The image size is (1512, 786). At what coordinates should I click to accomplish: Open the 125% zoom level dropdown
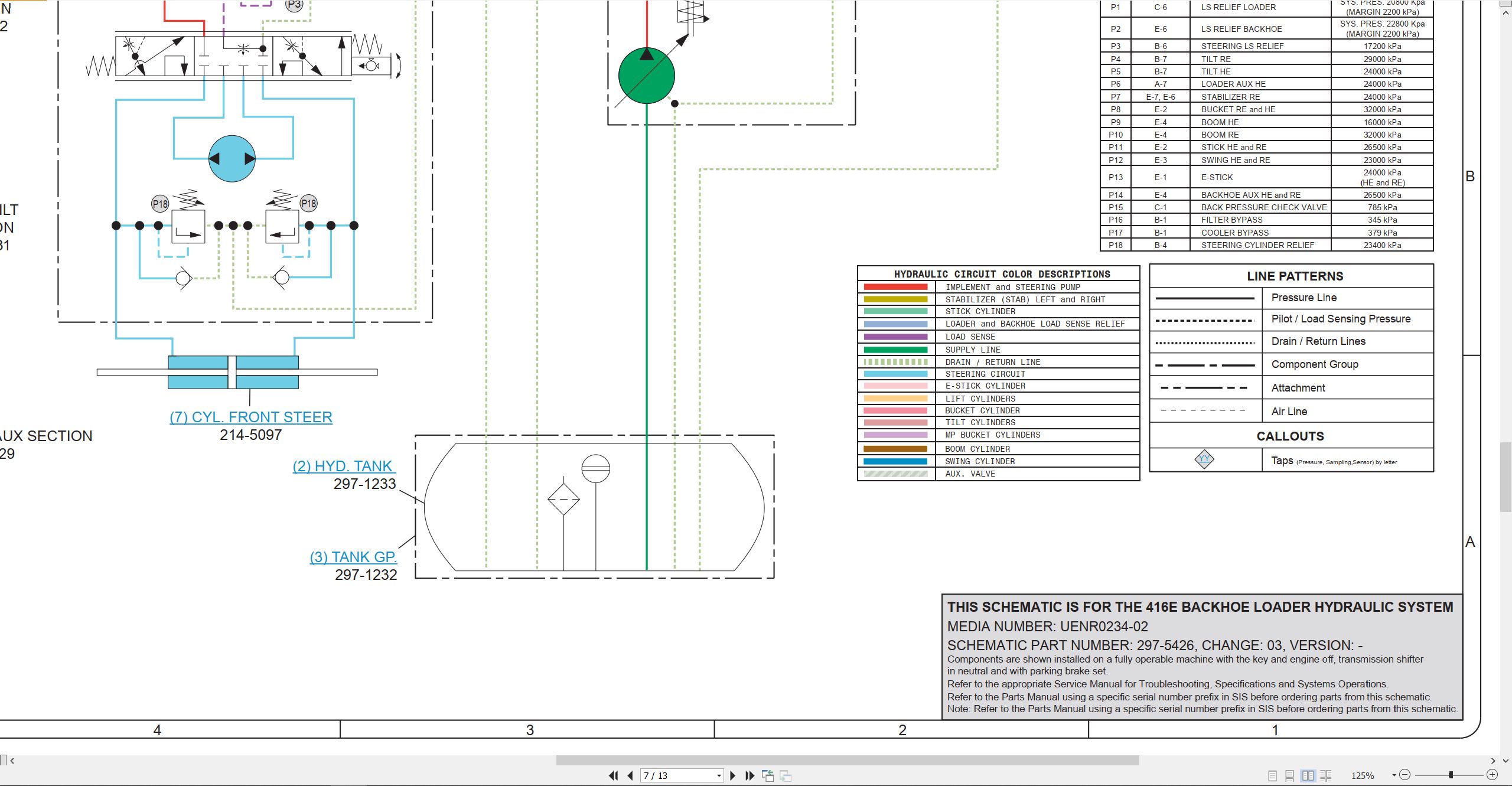click(1394, 775)
